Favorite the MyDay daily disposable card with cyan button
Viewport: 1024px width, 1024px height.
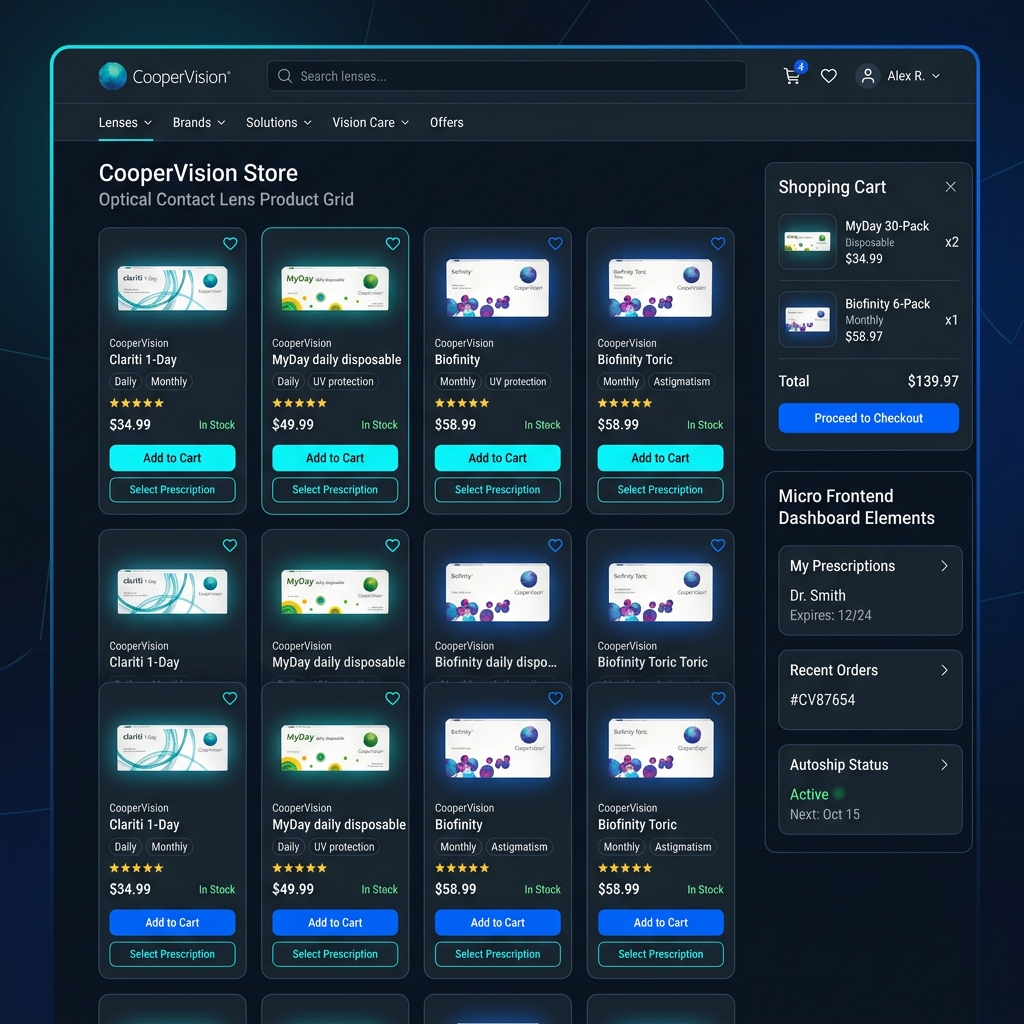click(x=392, y=244)
